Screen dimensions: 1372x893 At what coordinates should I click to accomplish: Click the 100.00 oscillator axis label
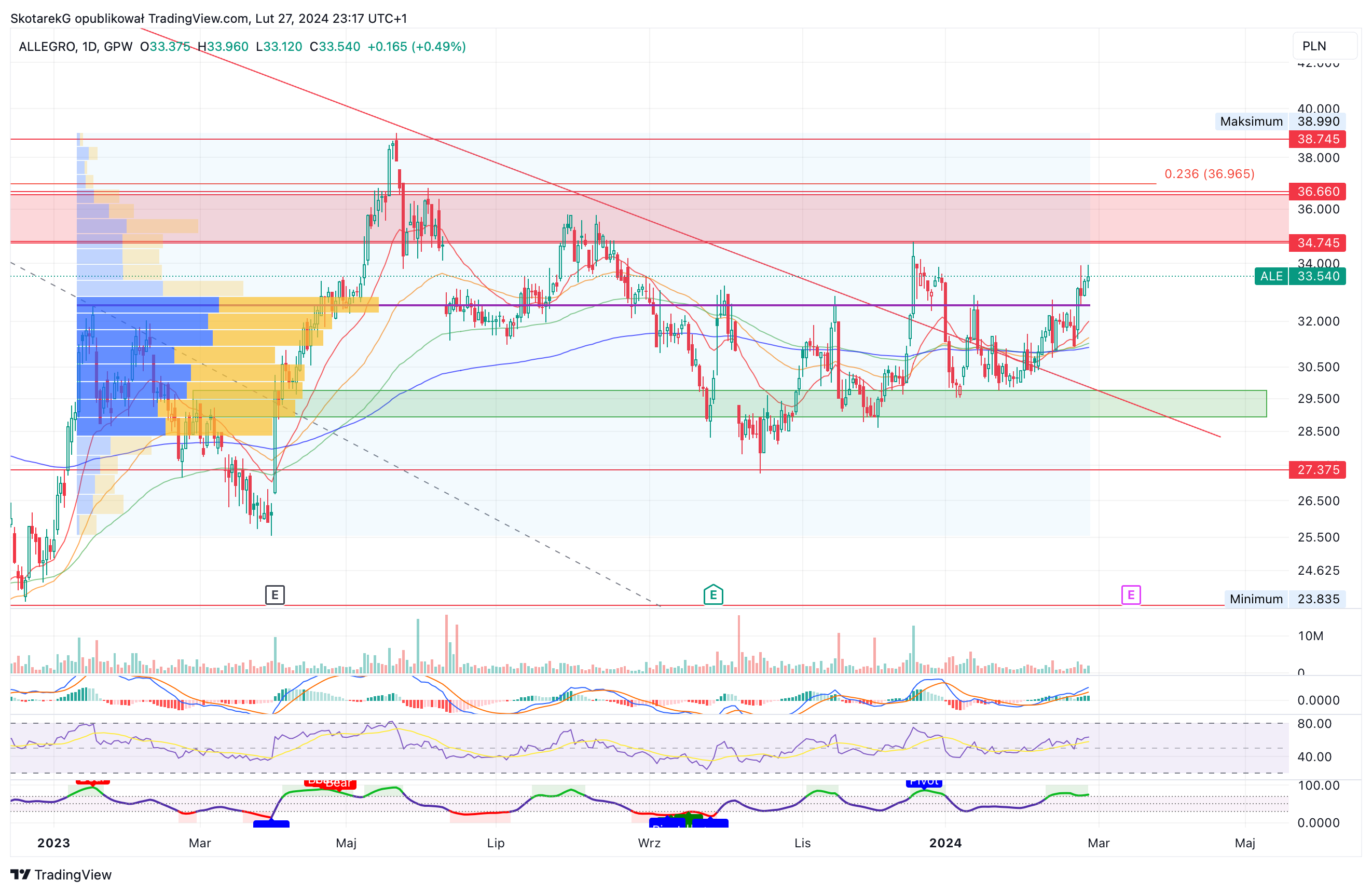click(1319, 785)
